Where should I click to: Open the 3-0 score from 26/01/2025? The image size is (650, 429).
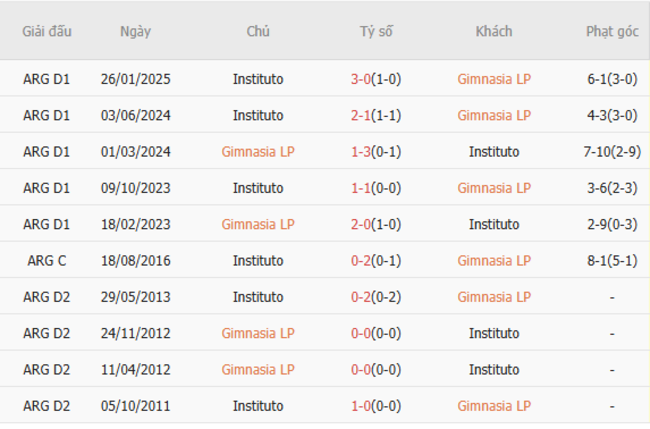tap(376, 79)
